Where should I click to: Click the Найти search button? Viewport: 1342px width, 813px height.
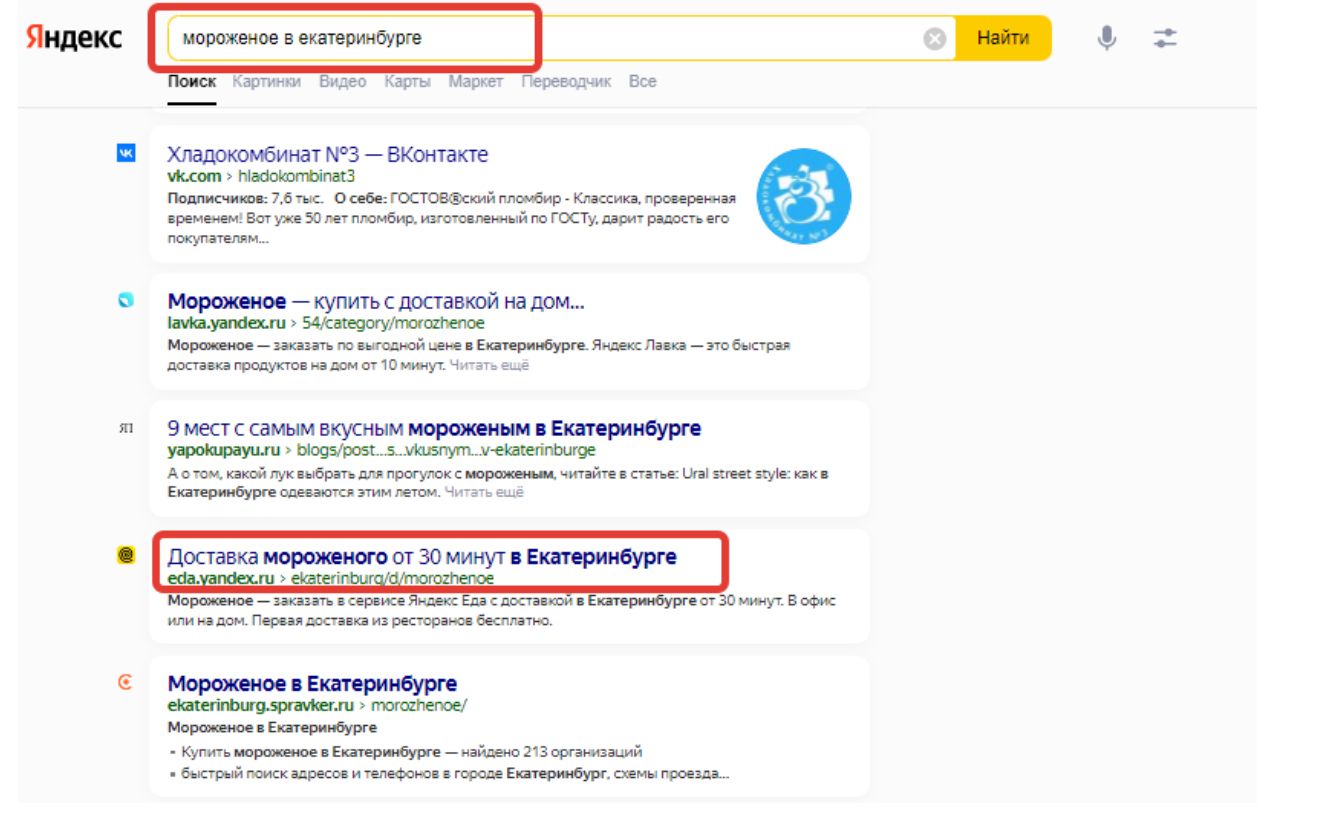[x=1003, y=39]
